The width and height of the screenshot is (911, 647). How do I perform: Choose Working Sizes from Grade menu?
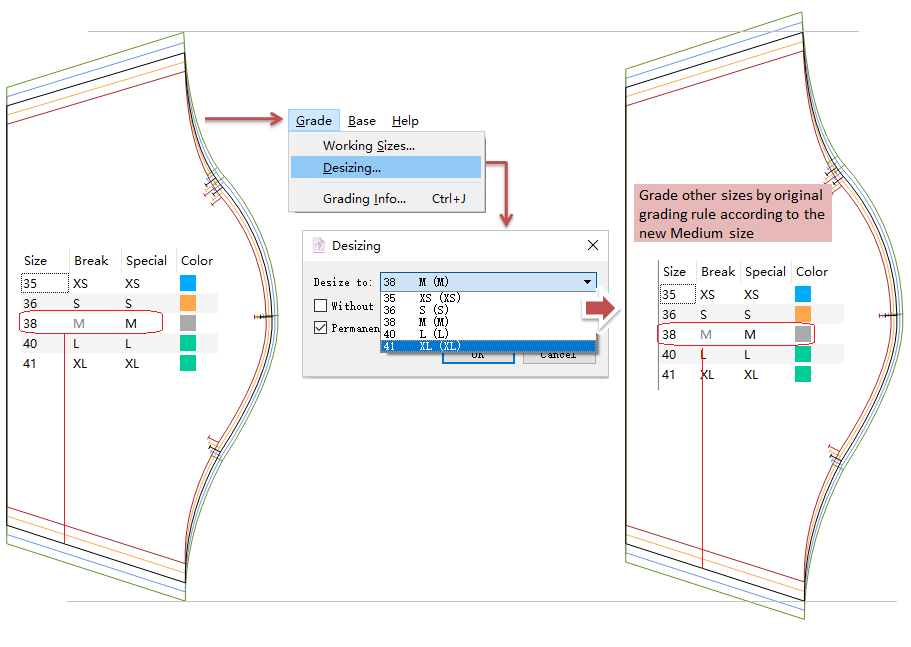point(368,146)
